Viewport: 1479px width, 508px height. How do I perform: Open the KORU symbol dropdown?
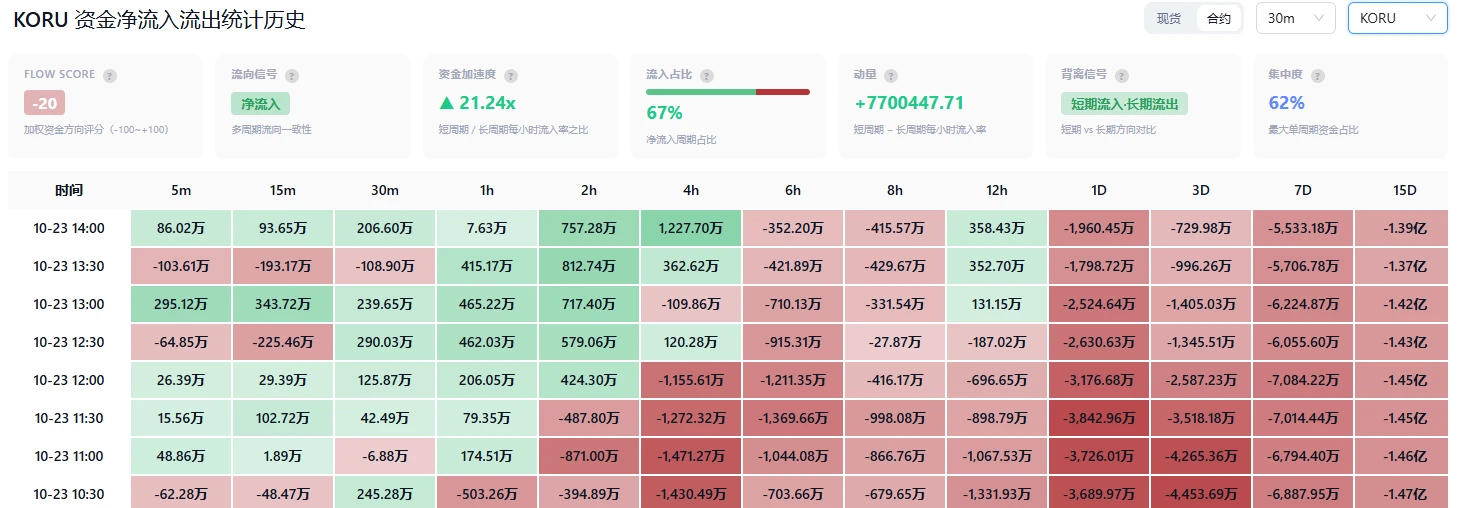[x=1397, y=18]
